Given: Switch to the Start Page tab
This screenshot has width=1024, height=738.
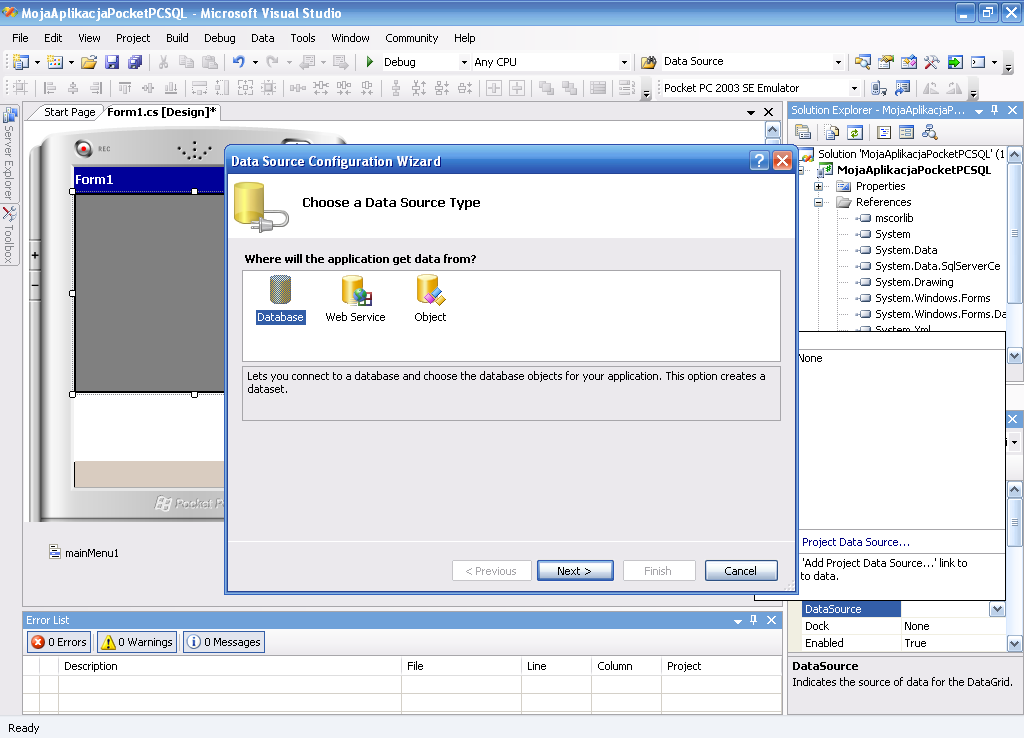Looking at the screenshot, I should click(69, 112).
